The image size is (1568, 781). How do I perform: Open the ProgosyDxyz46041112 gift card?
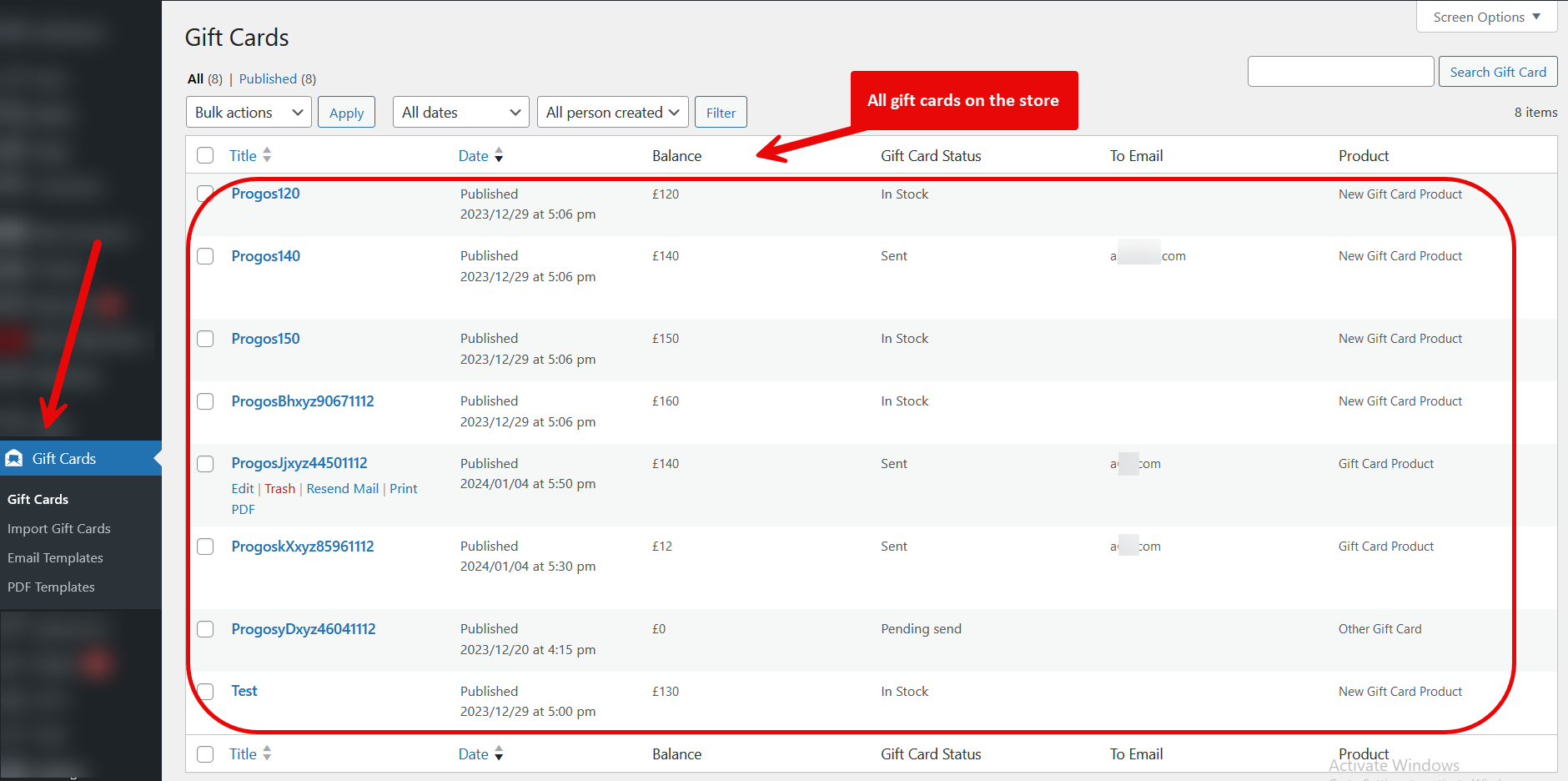pyautogui.click(x=304, y=629)
